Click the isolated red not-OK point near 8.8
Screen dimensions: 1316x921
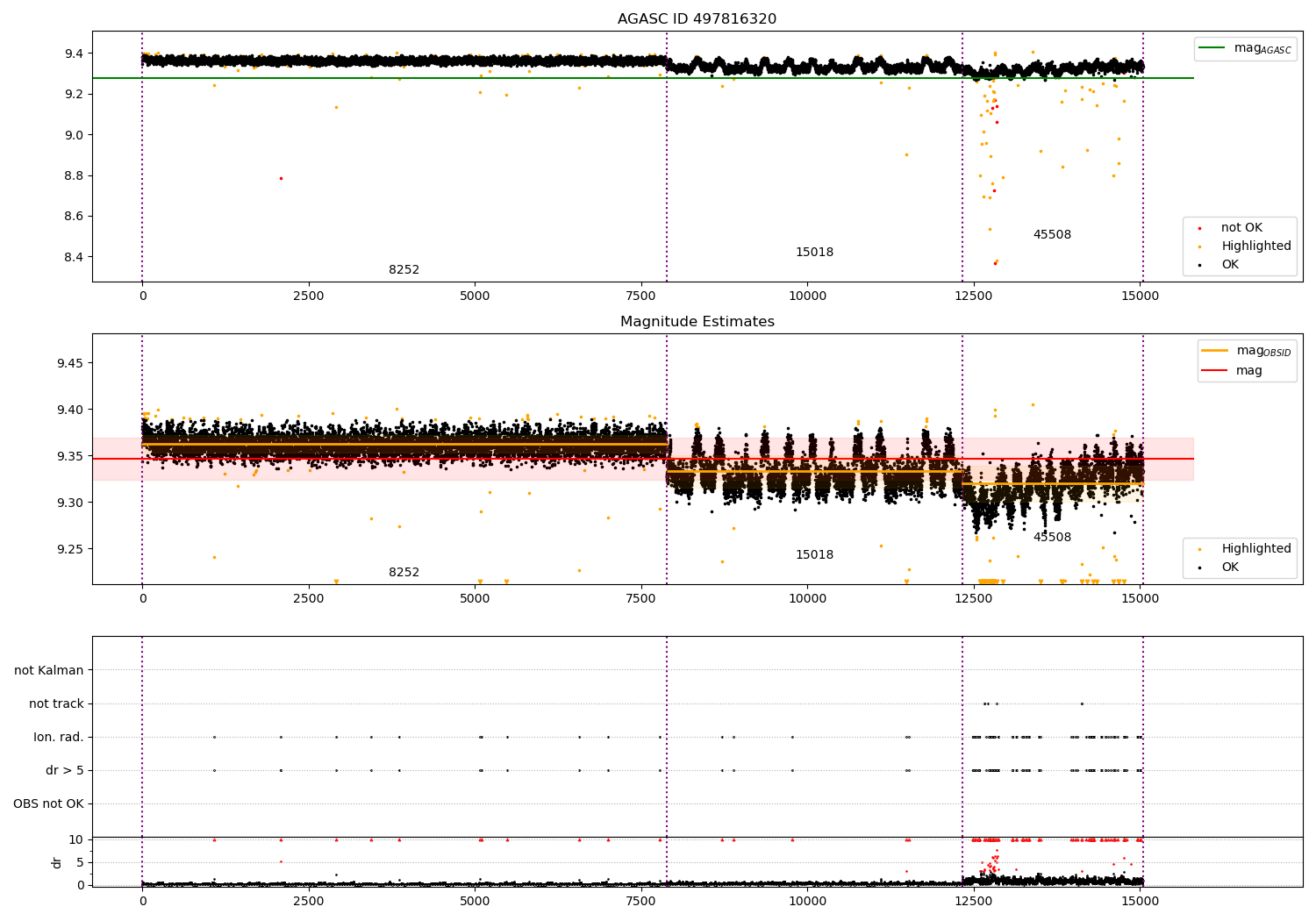[281, 178]
